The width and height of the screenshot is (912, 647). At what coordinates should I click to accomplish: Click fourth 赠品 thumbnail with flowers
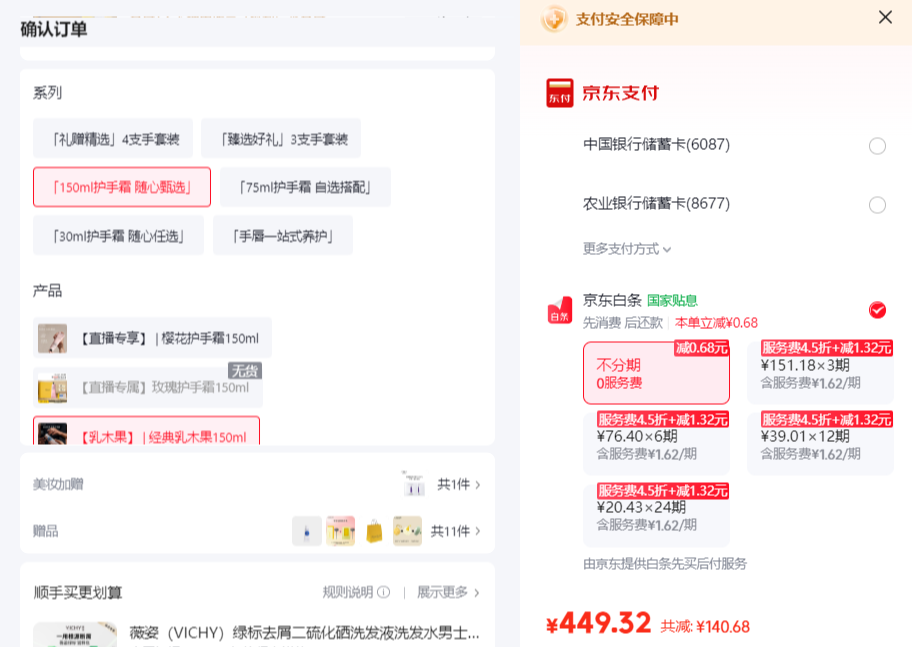pyautogui.click(x=407, y=531)
